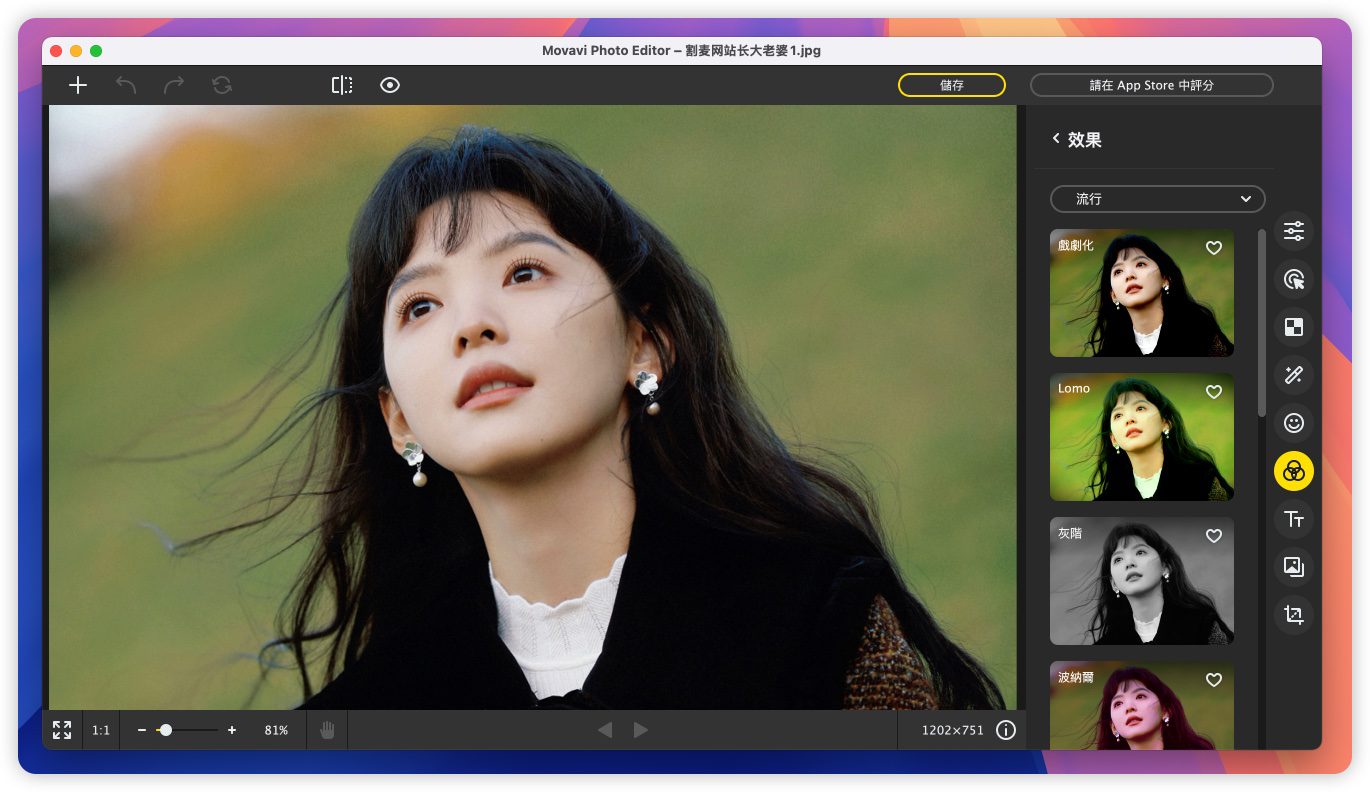The height and width of the screenshot is (792, 1370).
Task: Open the face retouching smiley tool
Action: (1294, 423)
